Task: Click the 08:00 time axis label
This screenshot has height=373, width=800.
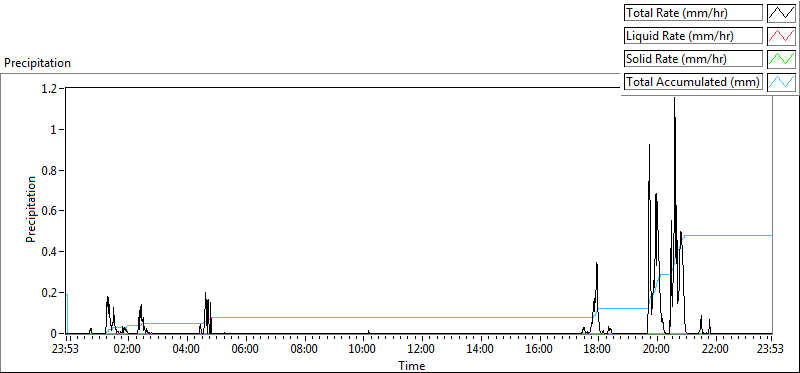Action: (305, 350)
